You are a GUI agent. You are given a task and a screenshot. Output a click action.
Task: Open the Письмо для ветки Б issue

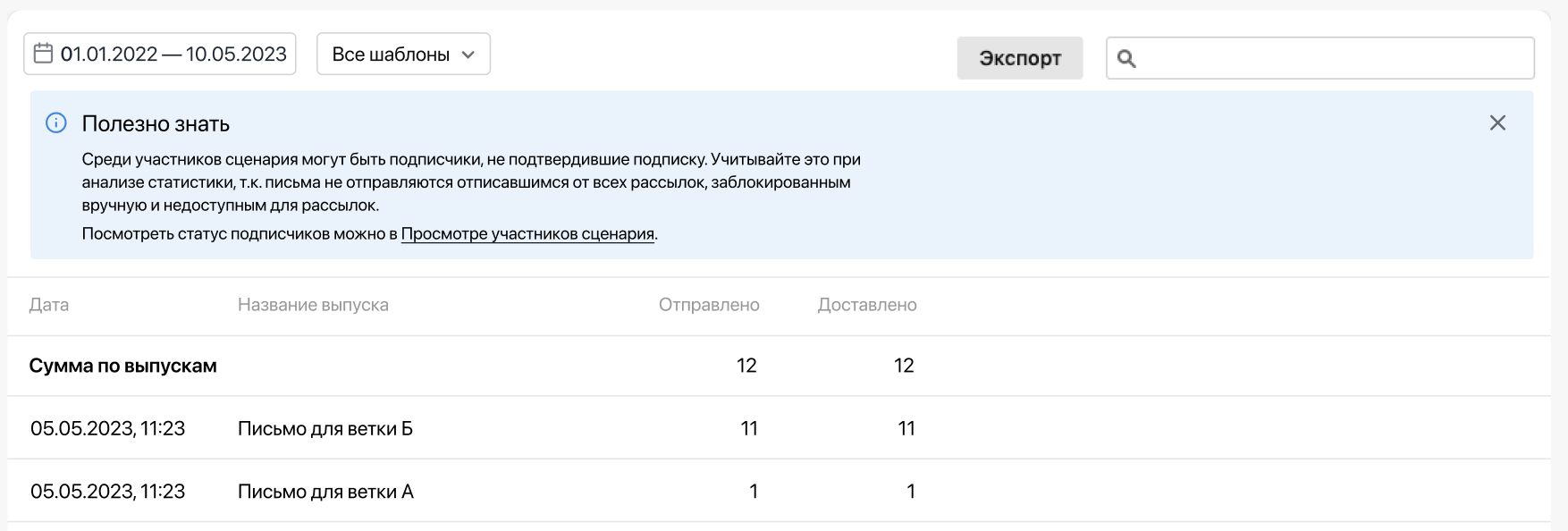pos(325,429)
